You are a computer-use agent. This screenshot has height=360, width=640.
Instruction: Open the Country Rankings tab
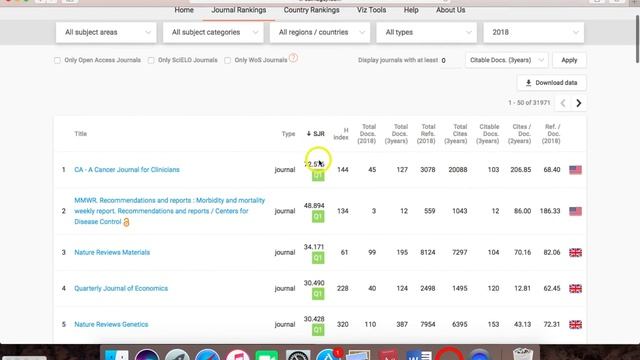tap(311, 10)
